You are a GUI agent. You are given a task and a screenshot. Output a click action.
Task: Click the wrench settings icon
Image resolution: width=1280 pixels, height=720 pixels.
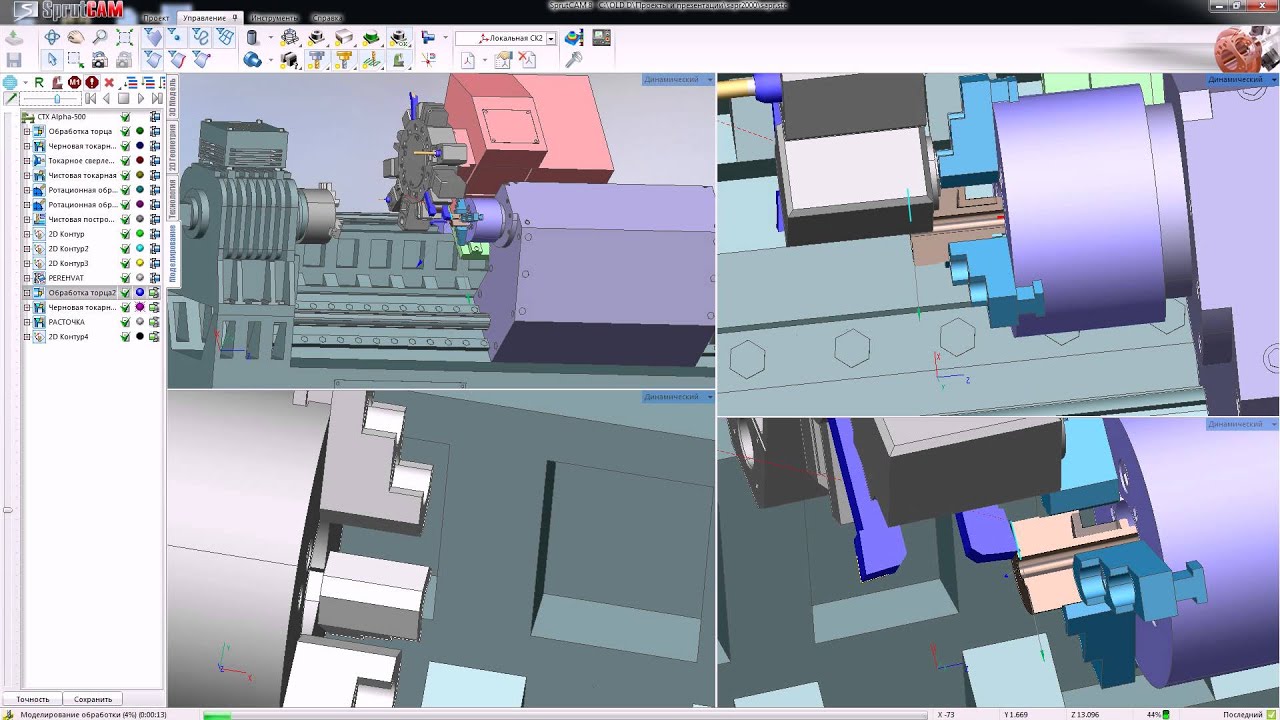[x=574, y=60]
